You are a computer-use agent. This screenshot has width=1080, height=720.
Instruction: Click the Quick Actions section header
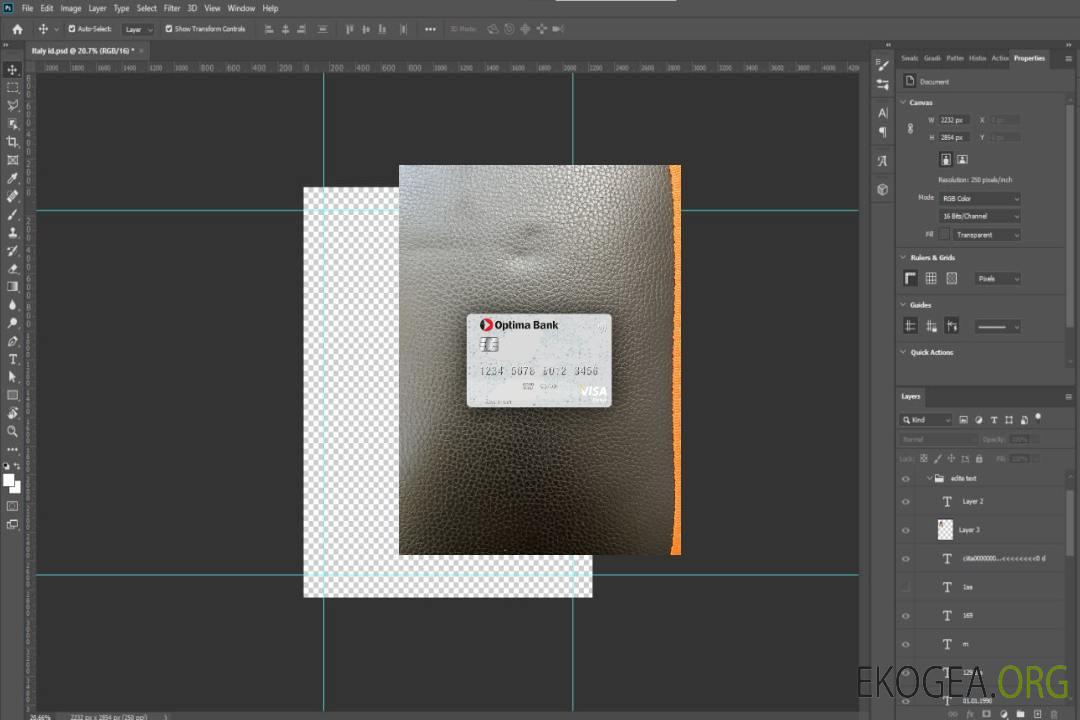coord(931,352)
